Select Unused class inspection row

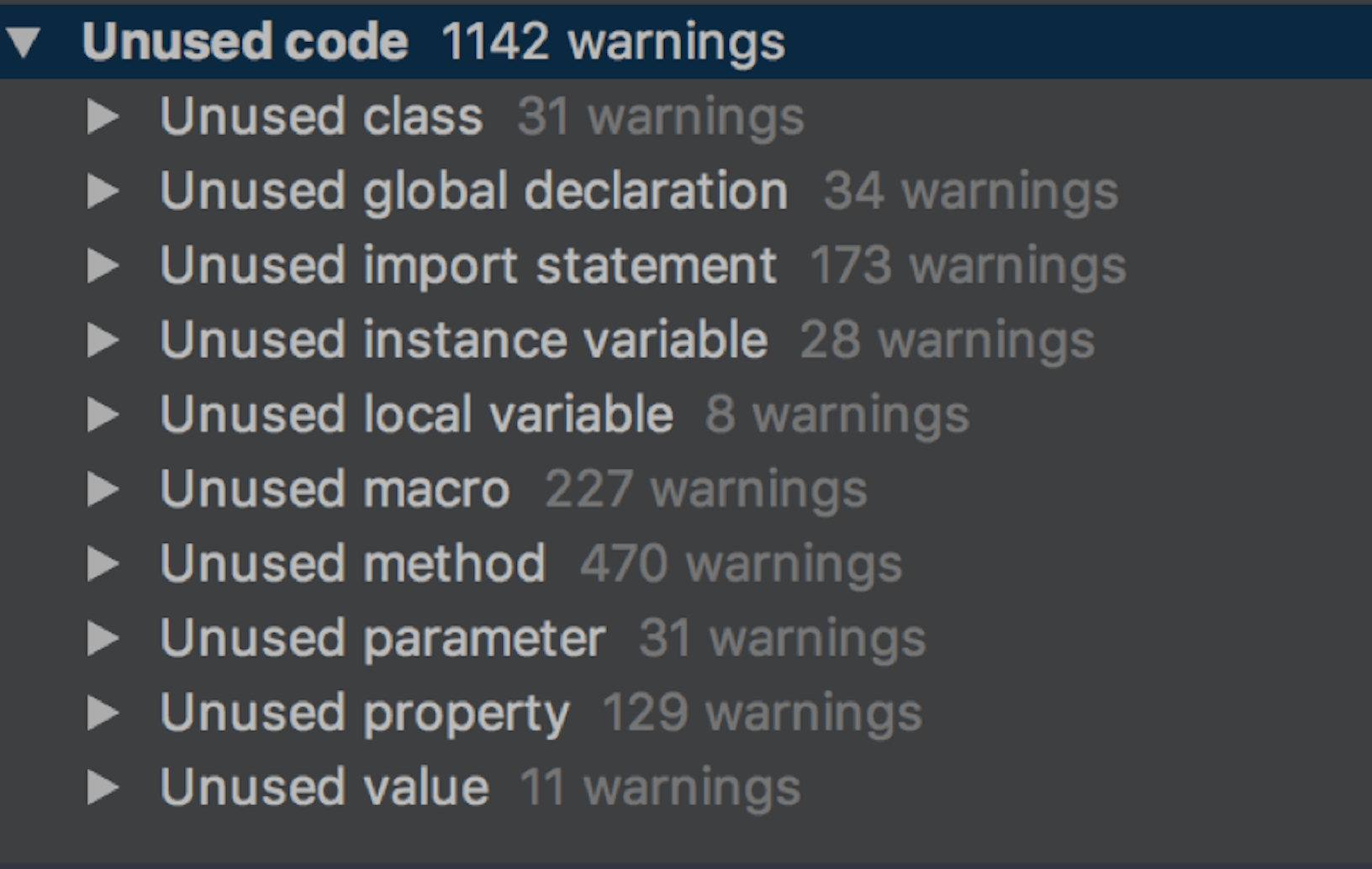321,117
